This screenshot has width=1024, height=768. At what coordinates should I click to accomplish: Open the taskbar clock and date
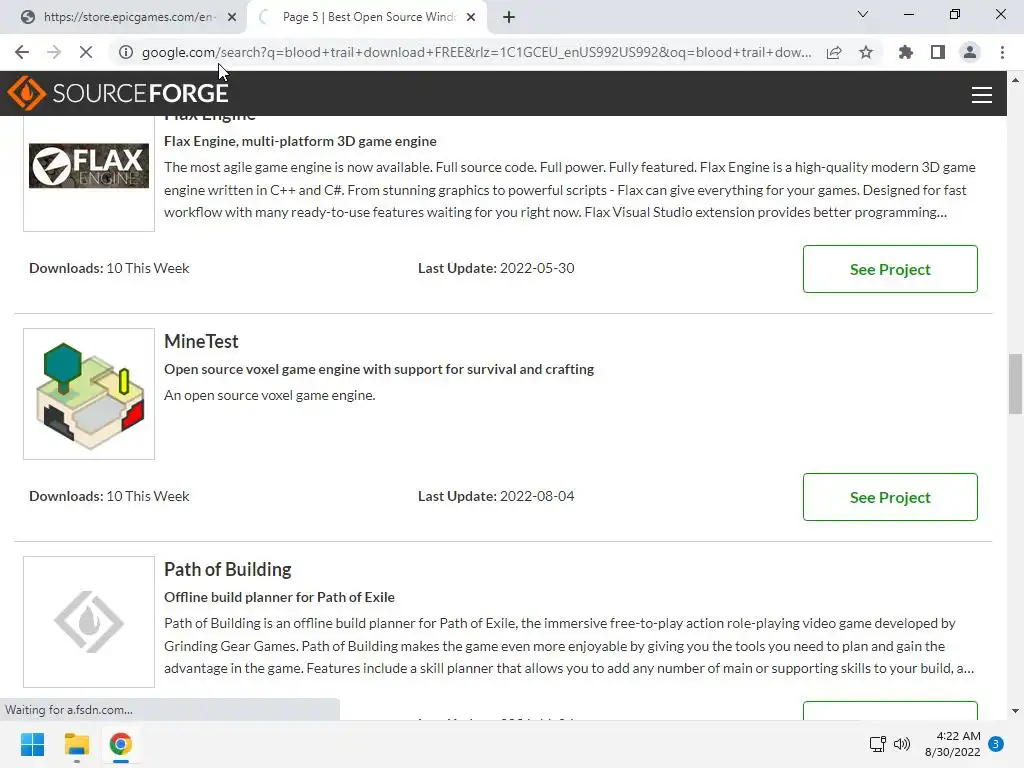(953, 744)
